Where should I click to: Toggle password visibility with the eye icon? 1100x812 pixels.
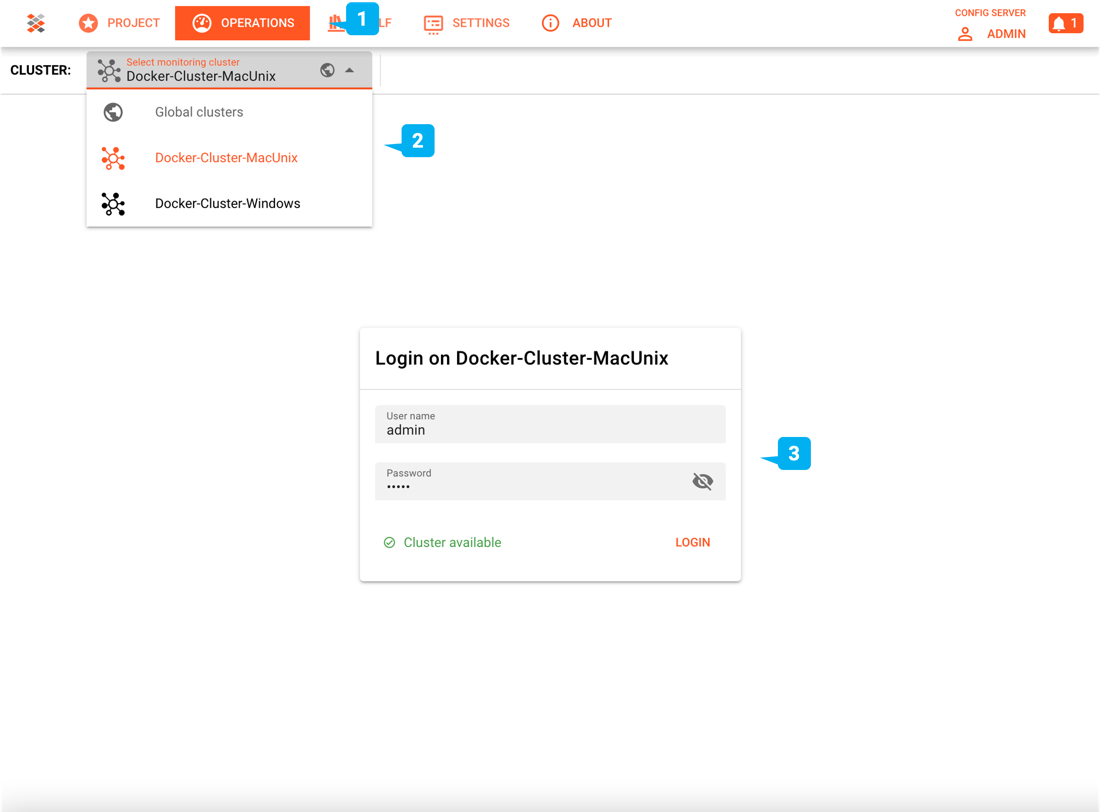pos(703,481)
